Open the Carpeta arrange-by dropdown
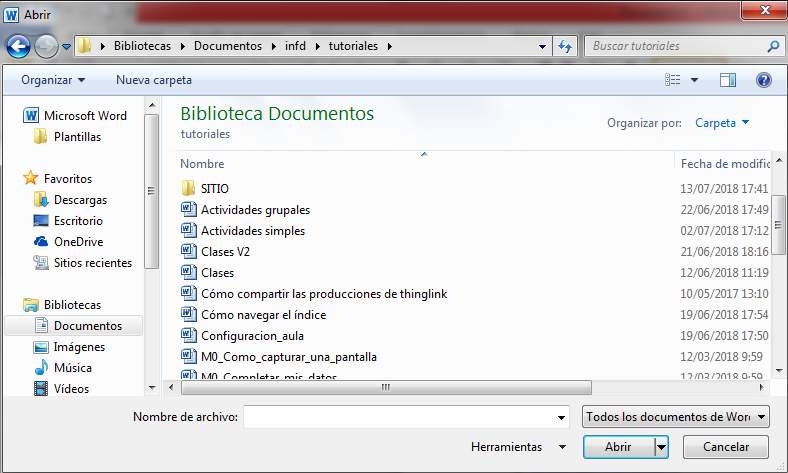 tap(722, 123)
